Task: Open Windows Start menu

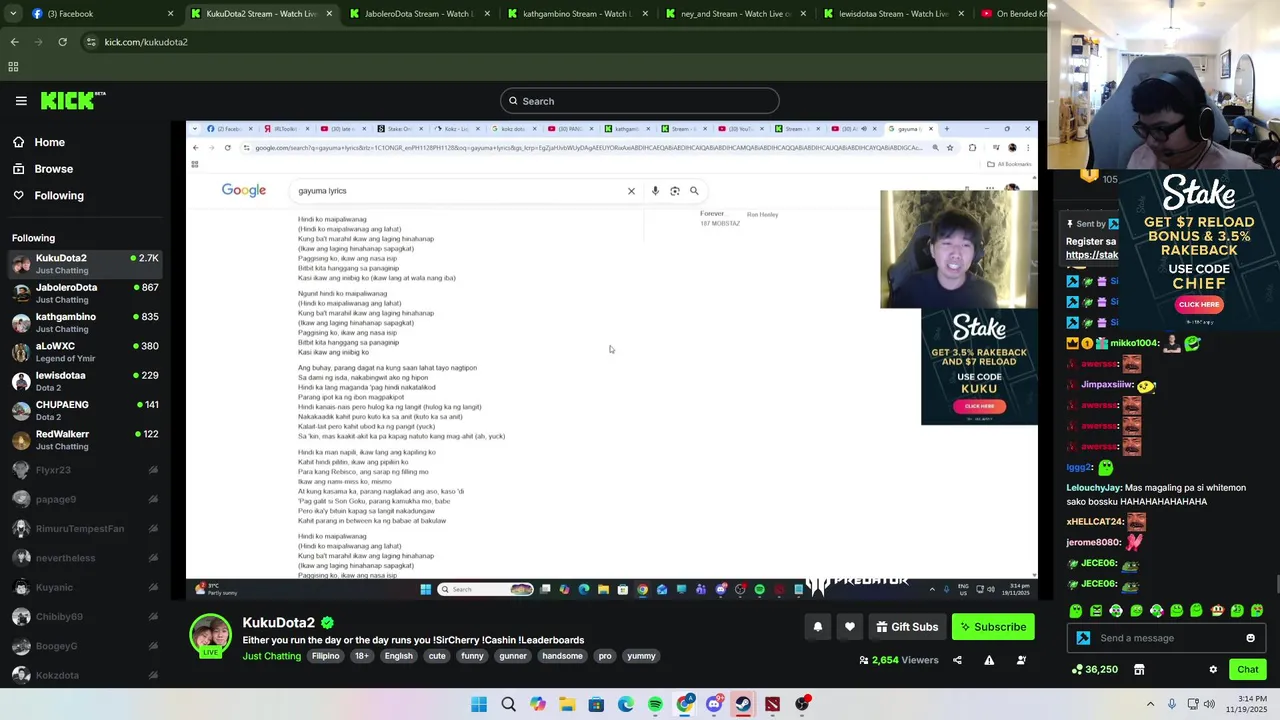Action: (x=479, y=704)
